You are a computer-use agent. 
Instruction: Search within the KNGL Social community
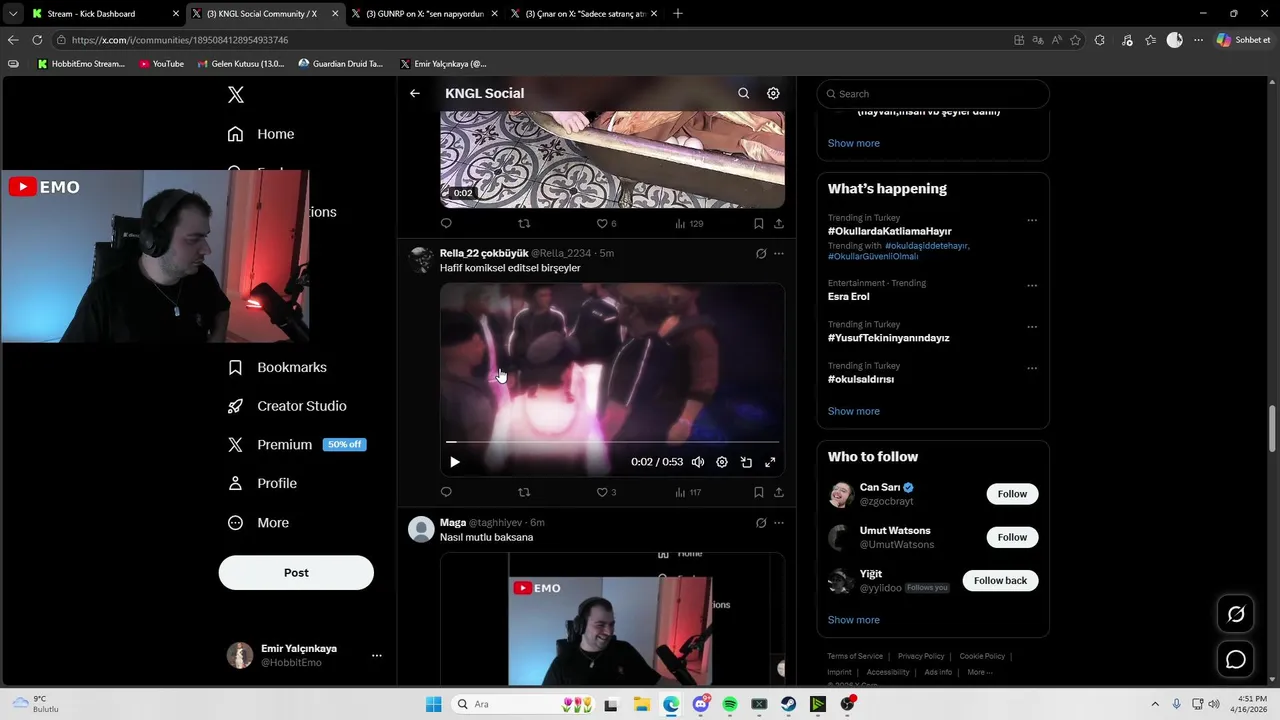point(743,93)
